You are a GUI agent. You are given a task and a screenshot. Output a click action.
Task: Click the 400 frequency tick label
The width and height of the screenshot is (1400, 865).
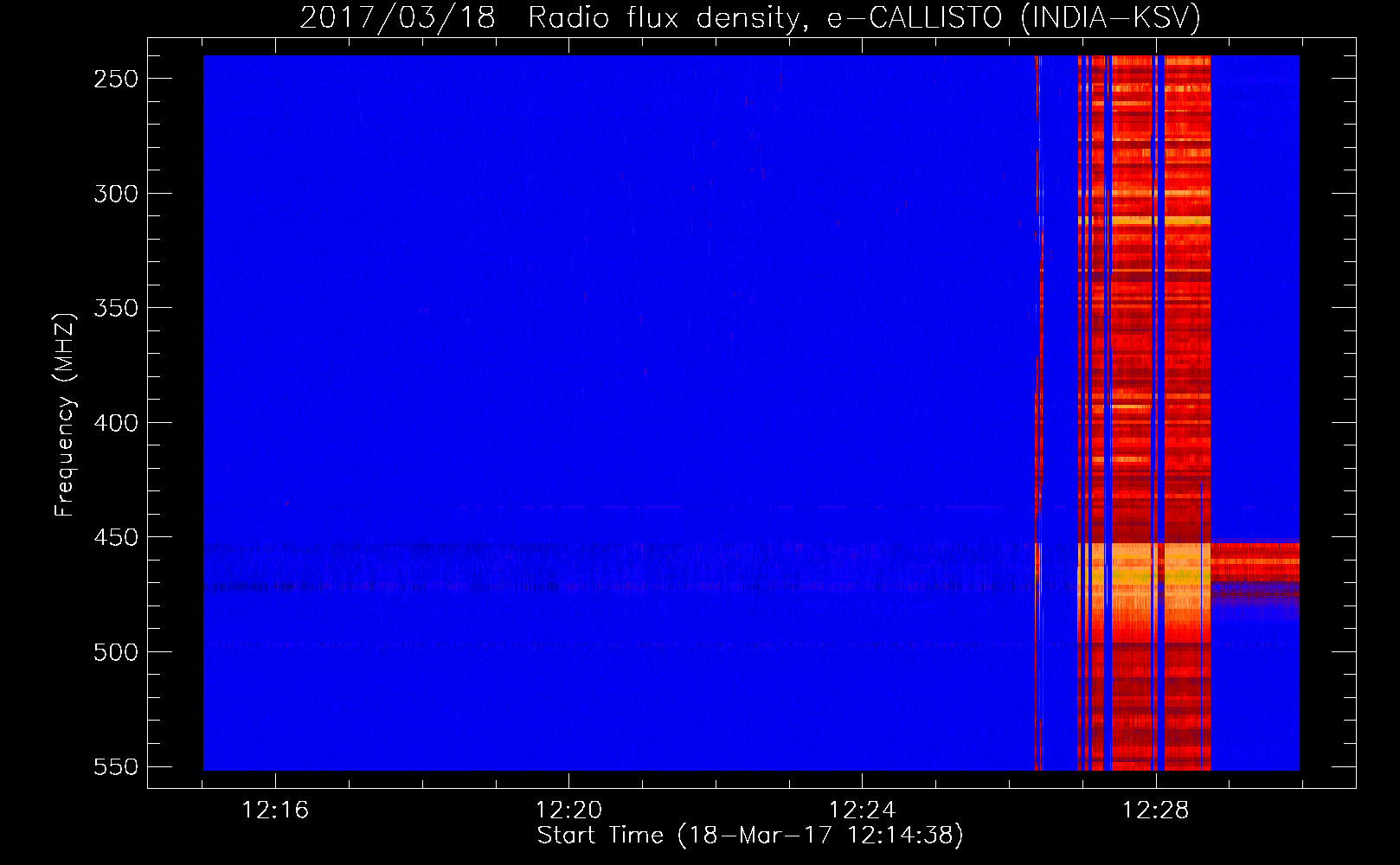(116, 423)
